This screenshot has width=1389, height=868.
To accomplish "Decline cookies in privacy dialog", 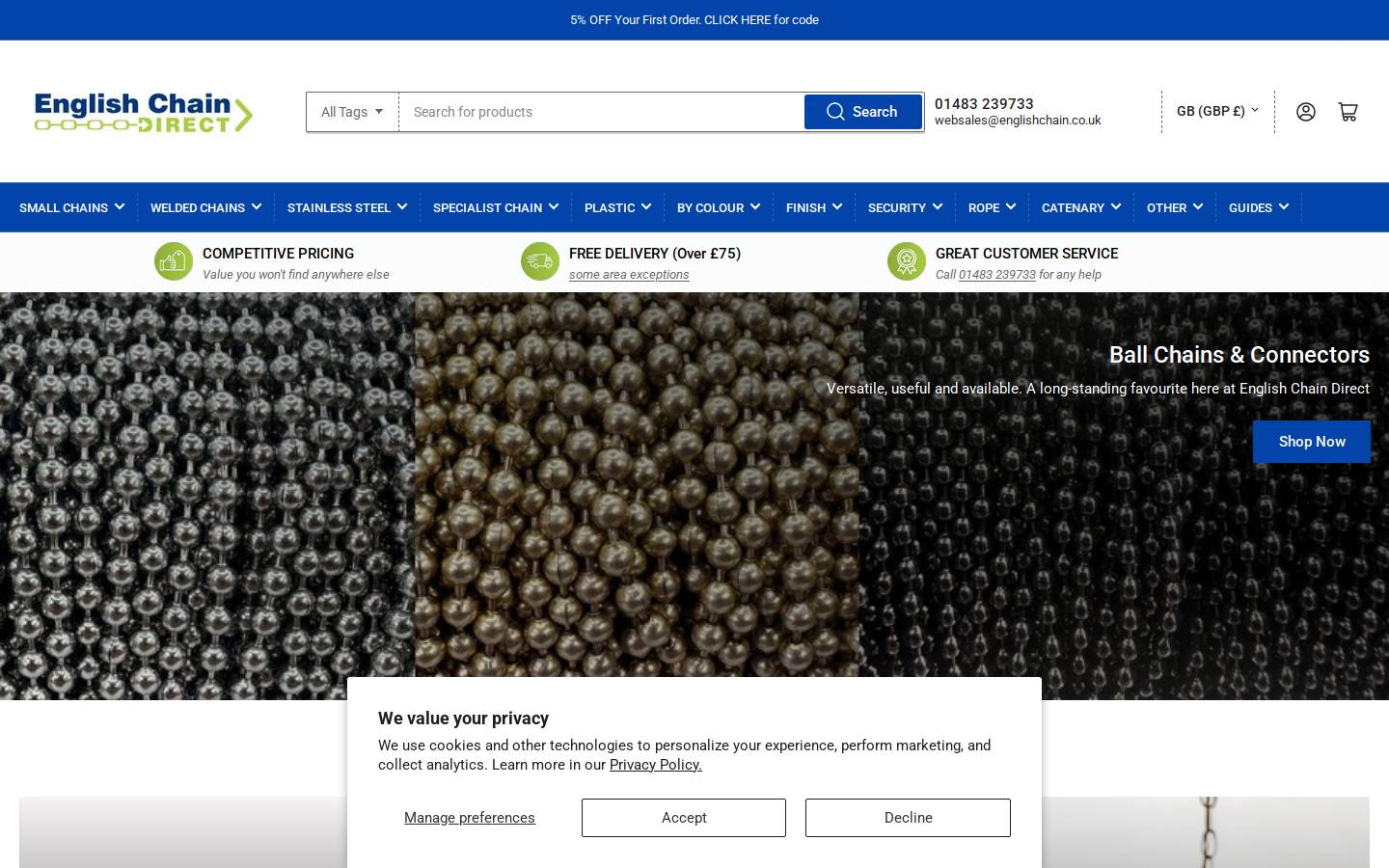I will [x=908, y=818].
